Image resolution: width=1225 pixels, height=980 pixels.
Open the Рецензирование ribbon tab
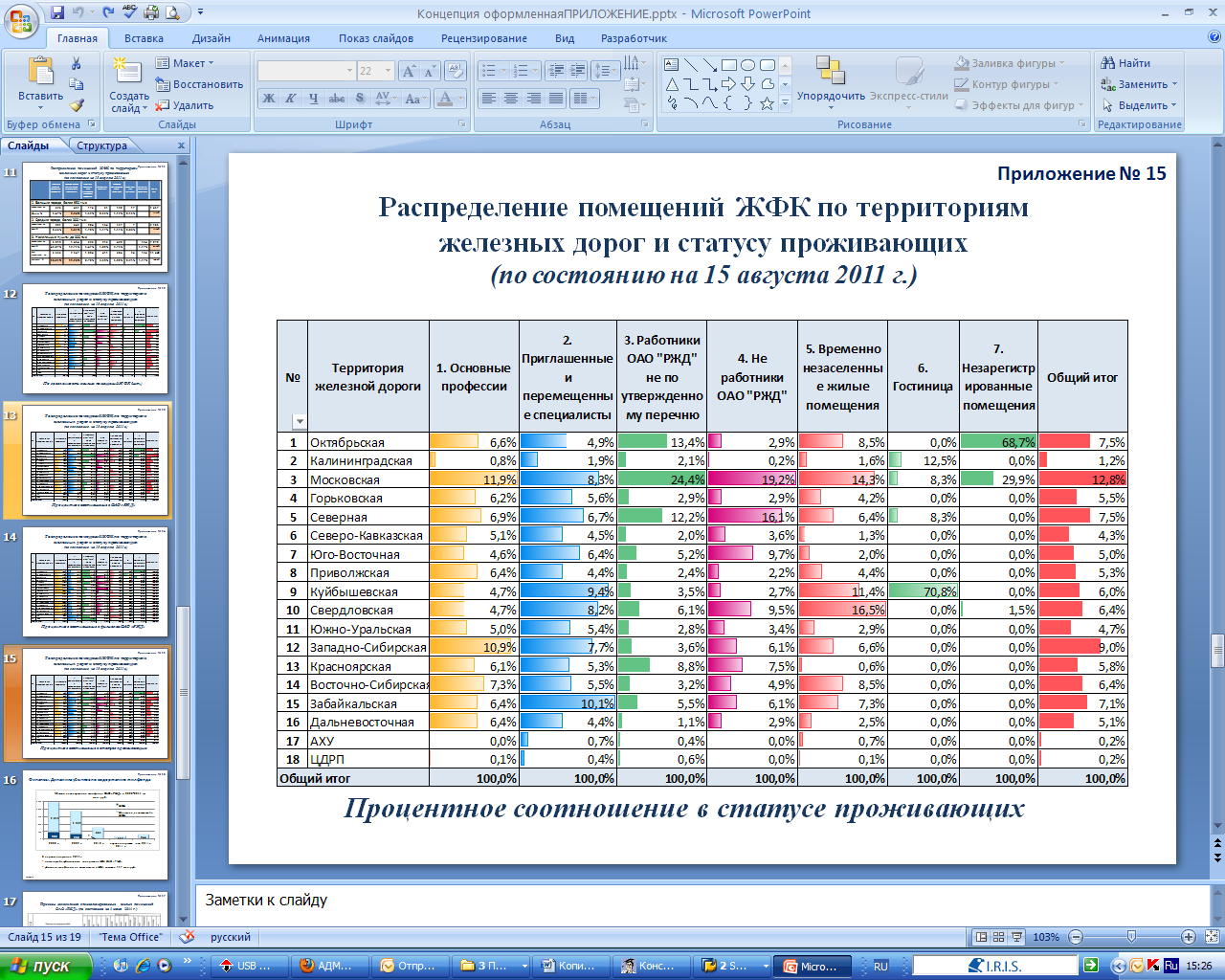point(484,38)
